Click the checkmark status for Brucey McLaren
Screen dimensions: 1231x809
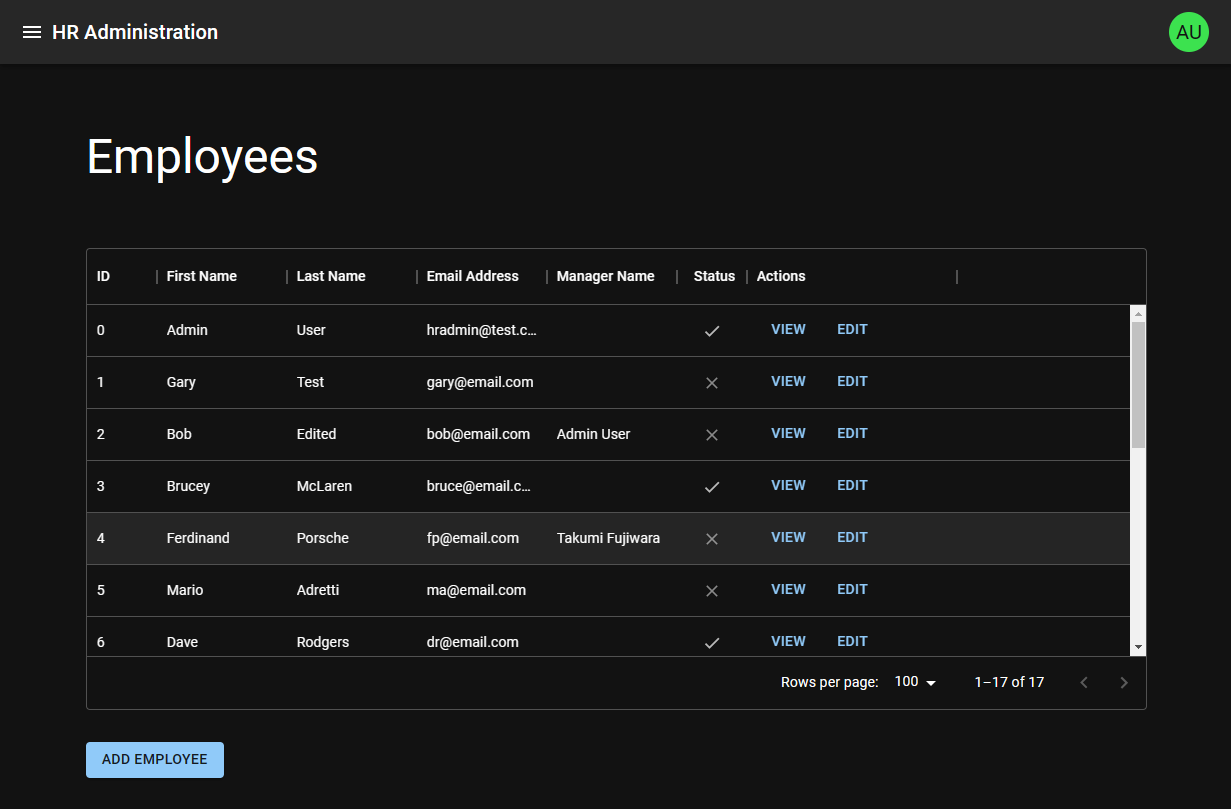tap(712, 486)
